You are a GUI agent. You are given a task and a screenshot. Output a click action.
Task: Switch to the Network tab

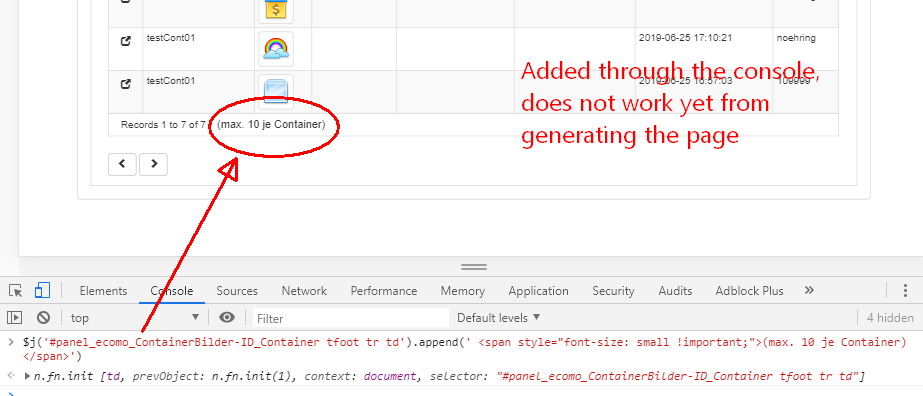[x=304, y=291]
